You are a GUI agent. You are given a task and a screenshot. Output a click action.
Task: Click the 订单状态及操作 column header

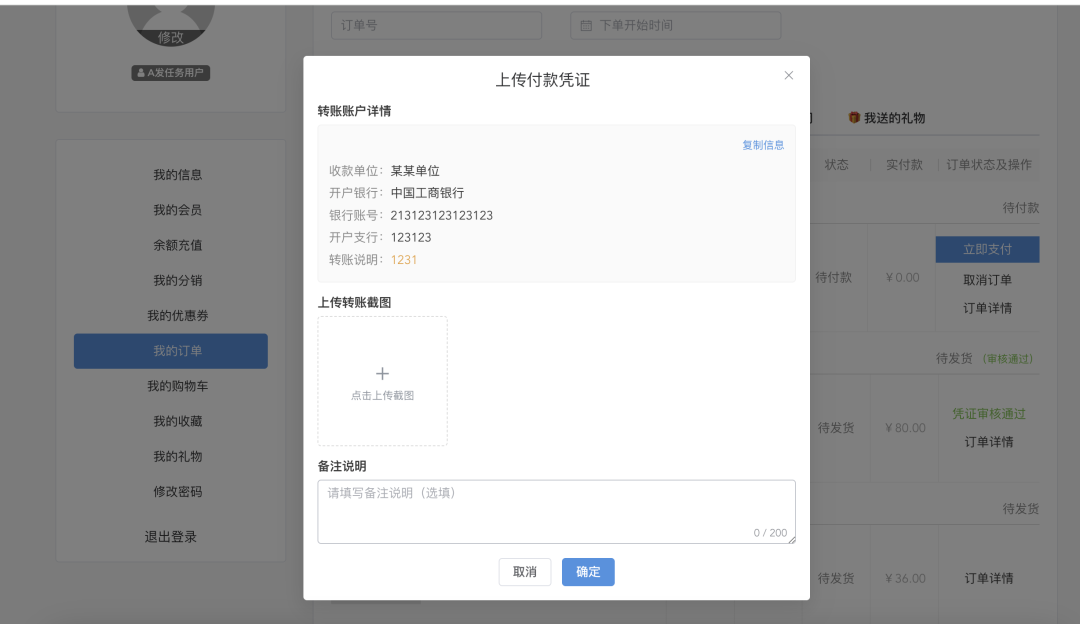[x=988, y=165]
